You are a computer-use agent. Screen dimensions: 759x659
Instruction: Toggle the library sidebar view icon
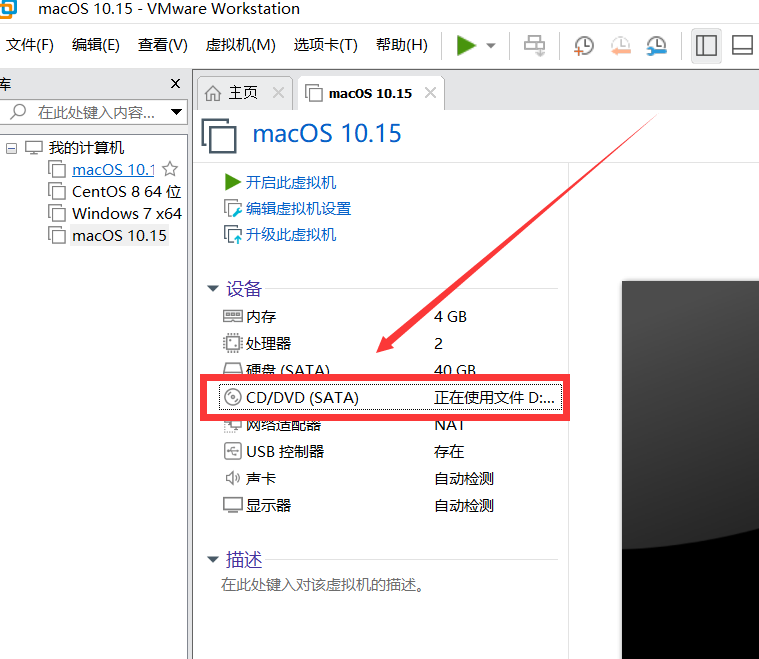pyautogui.click(x=706, y=46)
